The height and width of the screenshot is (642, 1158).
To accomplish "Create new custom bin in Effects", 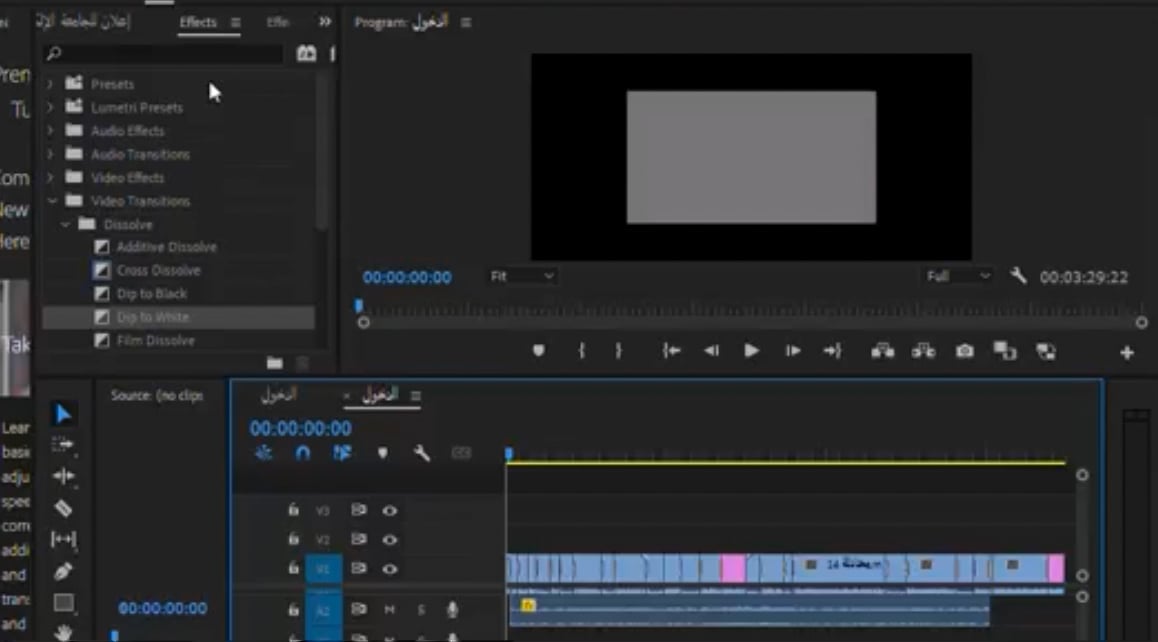I will click(275, 363).
